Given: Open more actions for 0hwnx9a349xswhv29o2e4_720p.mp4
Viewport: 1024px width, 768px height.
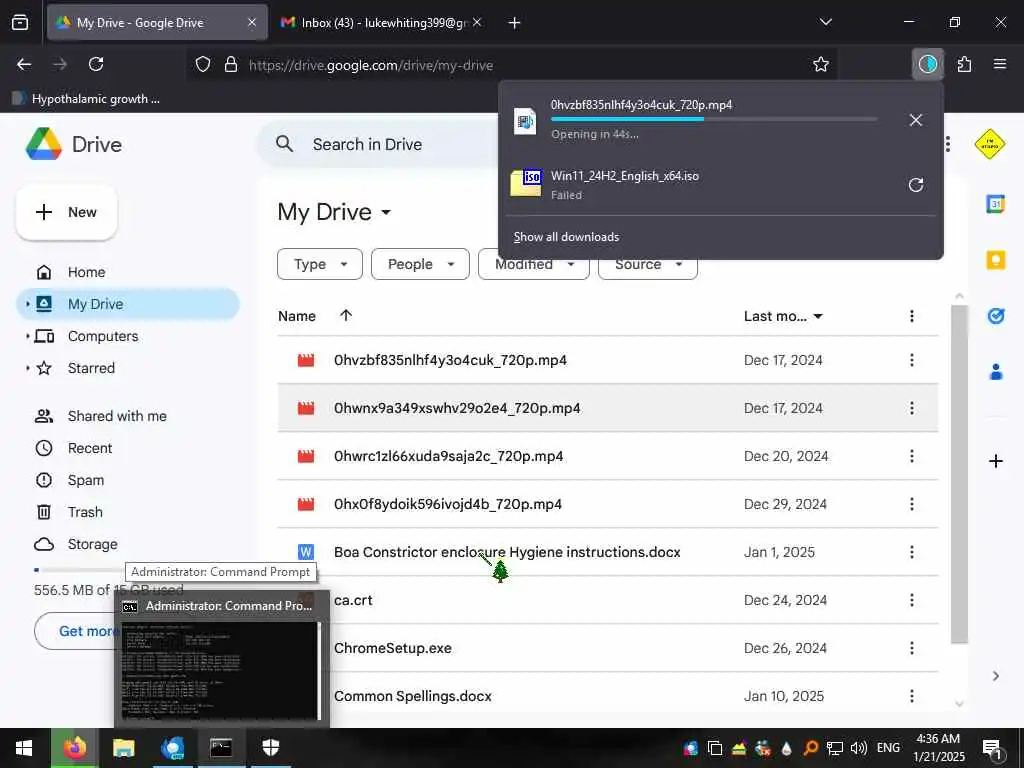Looking at the screenshot, I should tap(912, 408).
